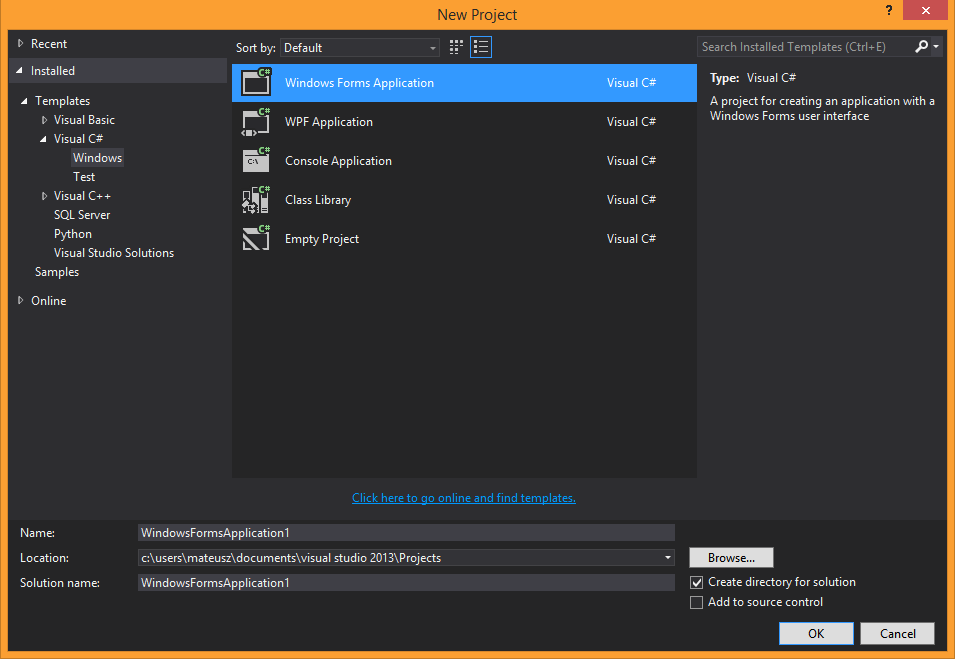Enable Add to source control
Viewport: 955px width, 659px height.
[x=696, y=602]
